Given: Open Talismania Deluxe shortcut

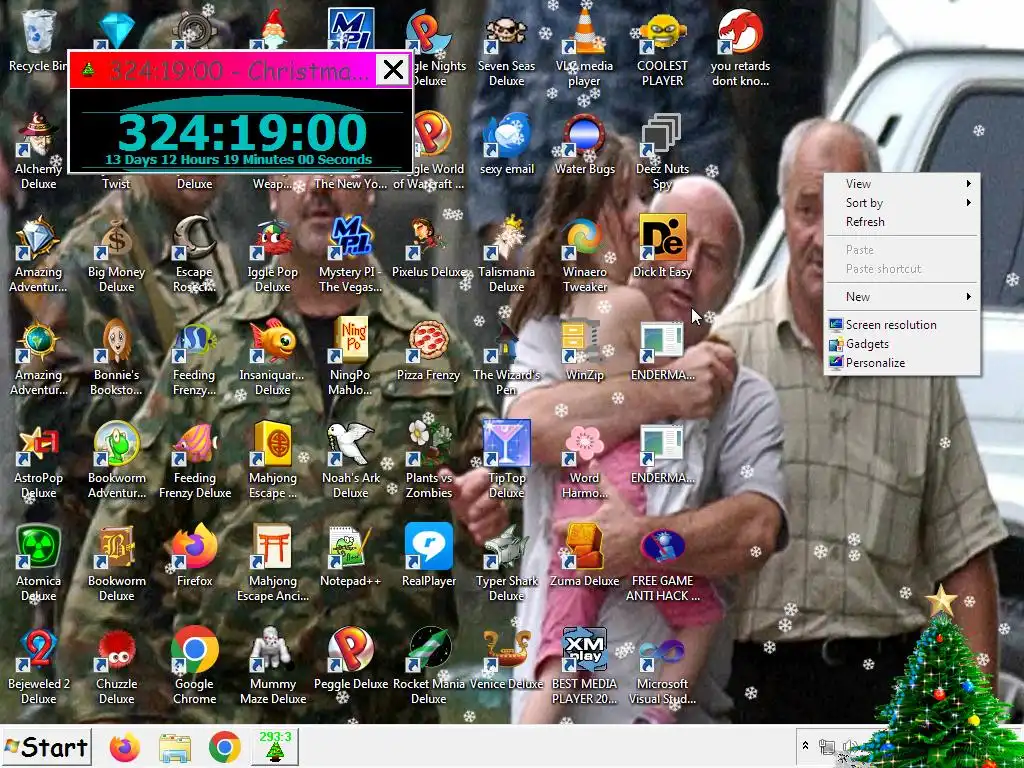Looking at the screenshot, I should 506,253.
